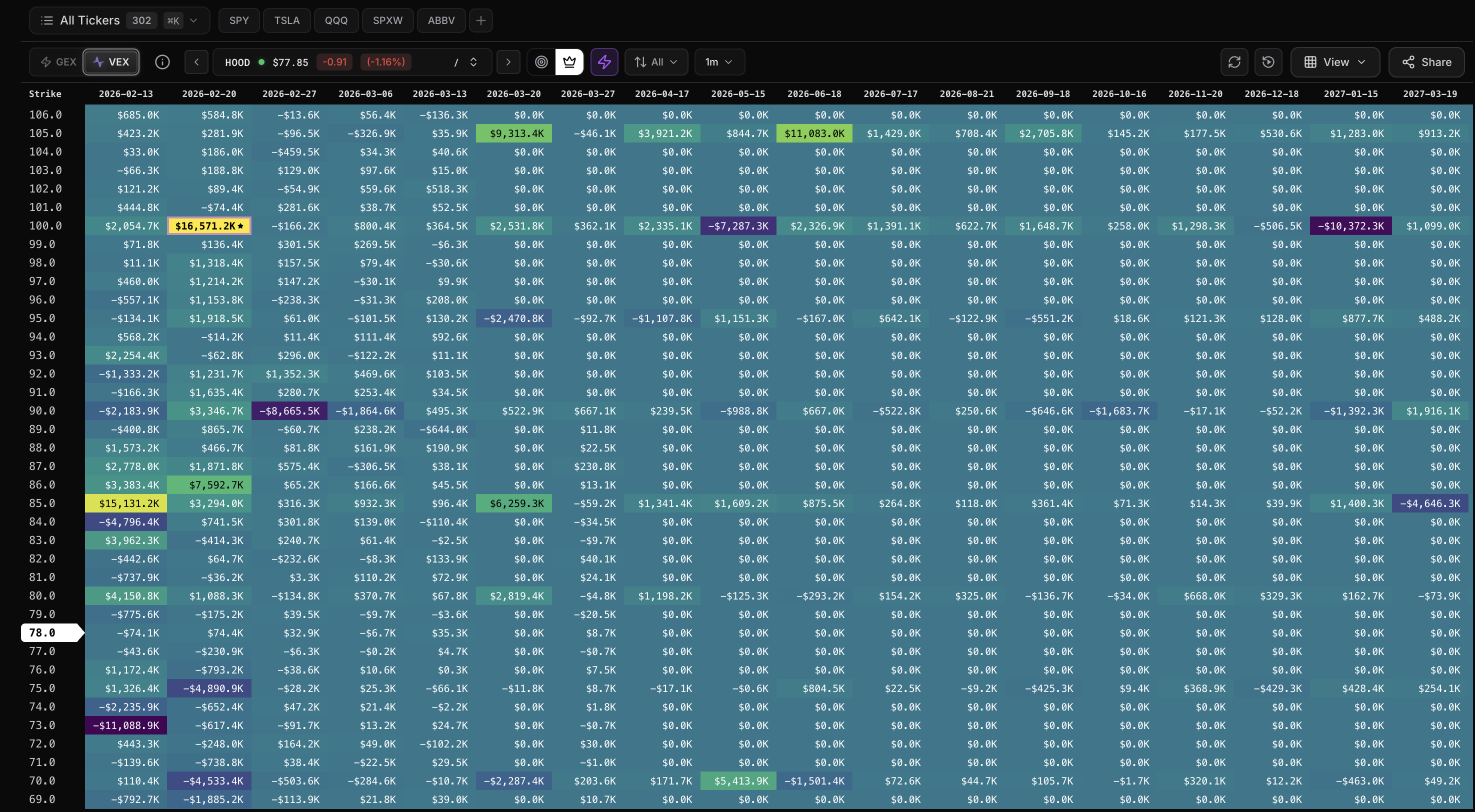This screenshot has width=1475, height=812.
Task: Click the target concentric circles icon
Action: pyautogui.click(x=541, y=62)
